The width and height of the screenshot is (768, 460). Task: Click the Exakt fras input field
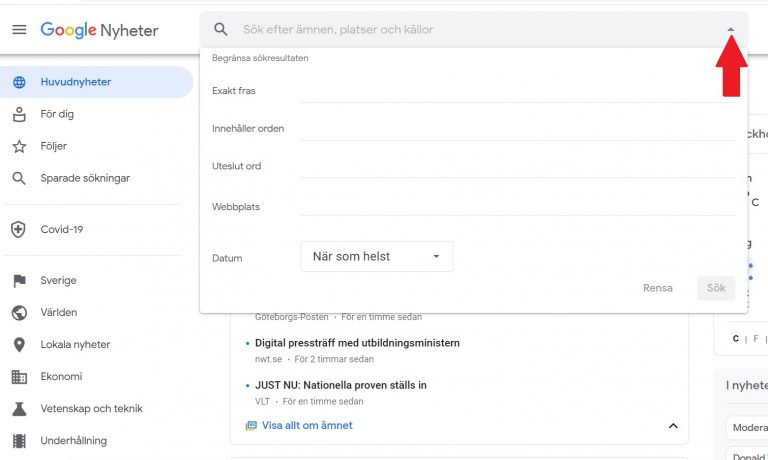coord(518,92)
